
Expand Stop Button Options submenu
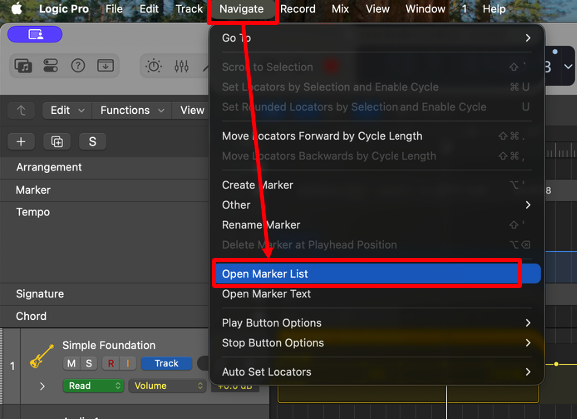376,343
